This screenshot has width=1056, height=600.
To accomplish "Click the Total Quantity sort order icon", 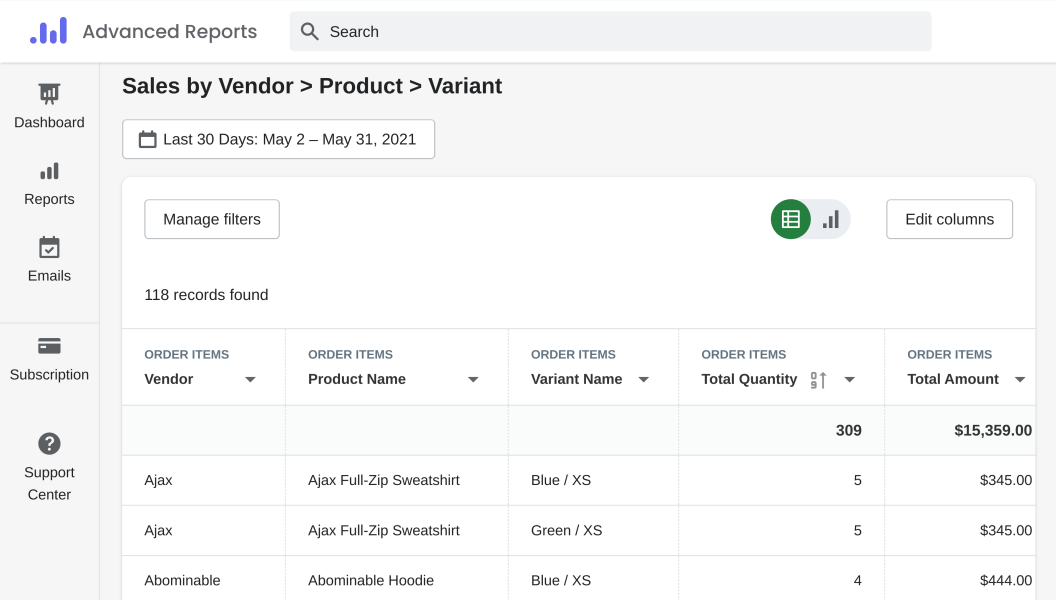I will point(818,380).
